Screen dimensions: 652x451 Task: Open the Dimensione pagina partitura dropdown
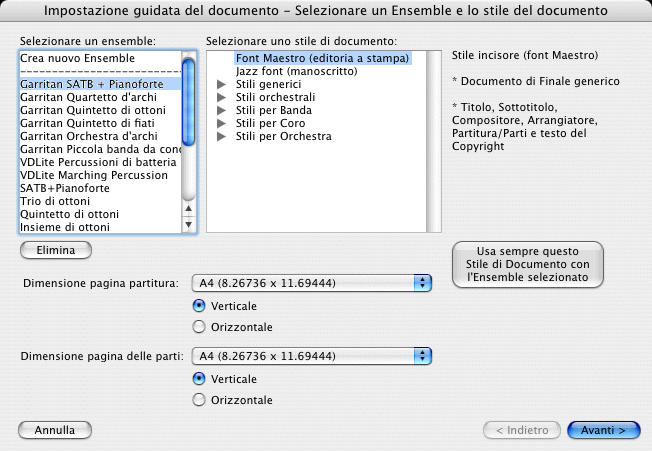click(310, 284)
